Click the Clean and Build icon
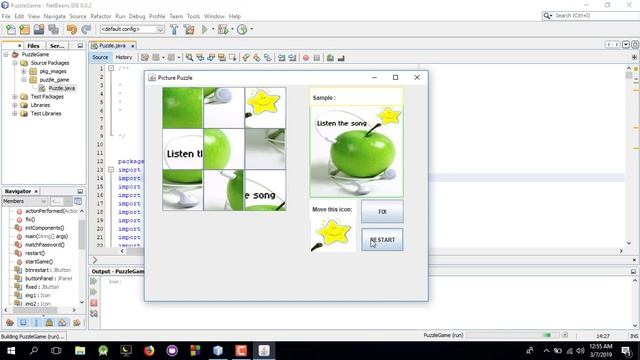This screenshot has width=640, height=360. coord(189,29)
